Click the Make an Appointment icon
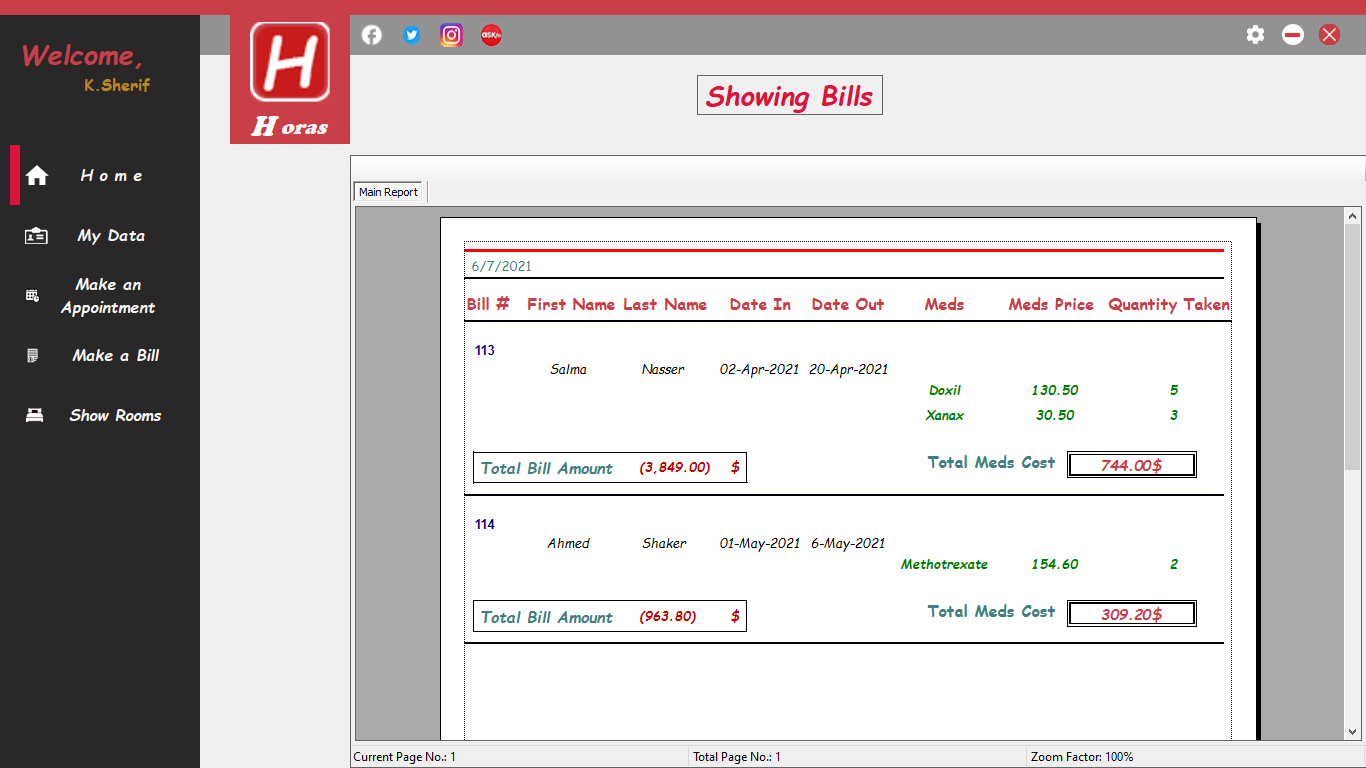The width and height of the screenshot is (1366, 768). click(32, 296)
